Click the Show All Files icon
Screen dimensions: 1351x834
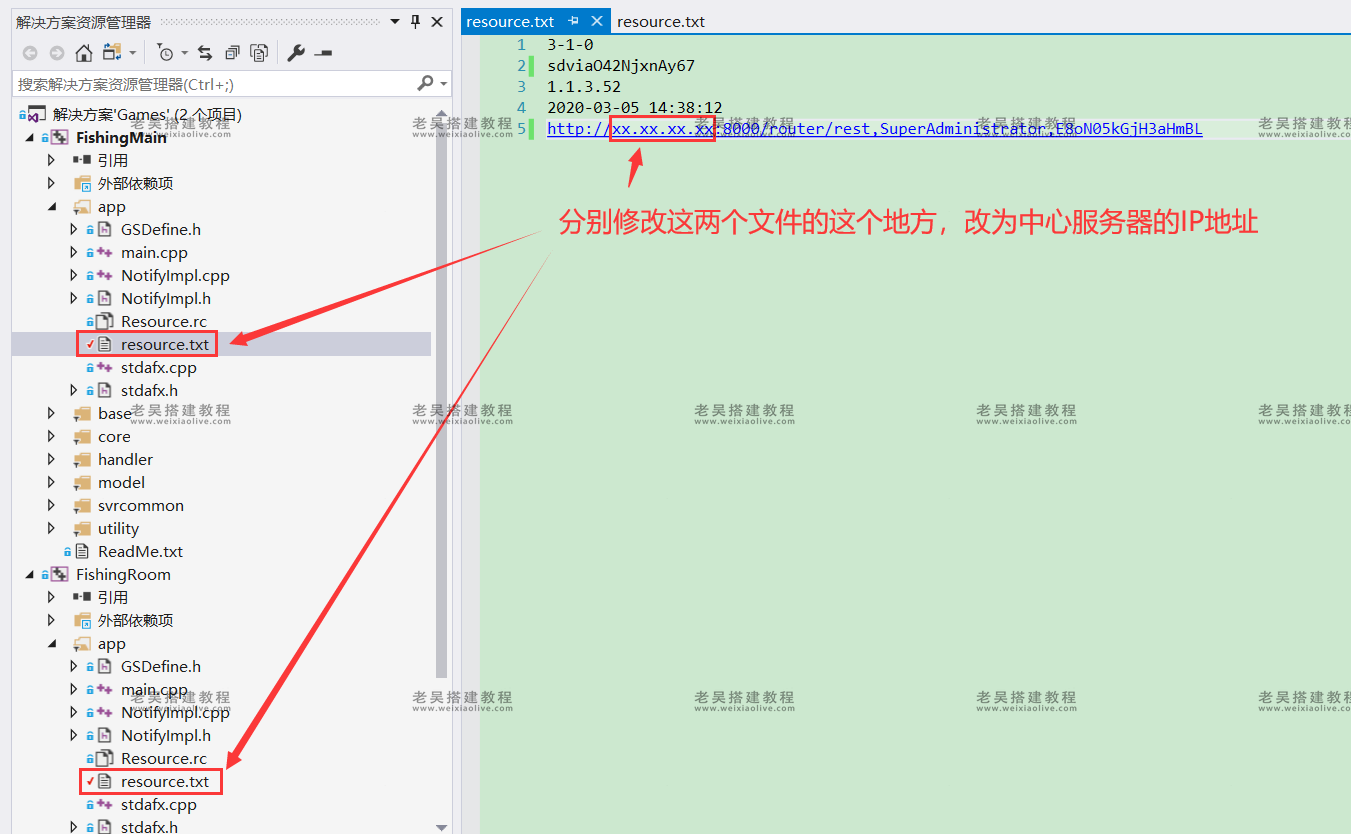[x=232, y=53]
